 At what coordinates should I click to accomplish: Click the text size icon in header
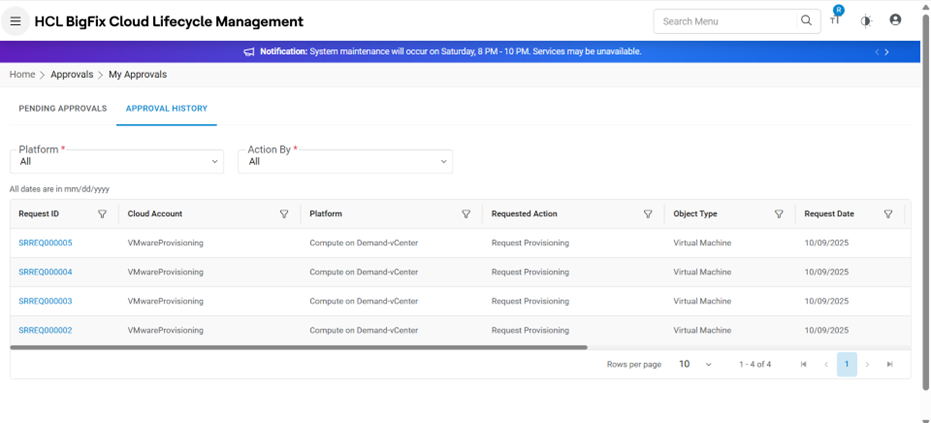tap(835, 21)
